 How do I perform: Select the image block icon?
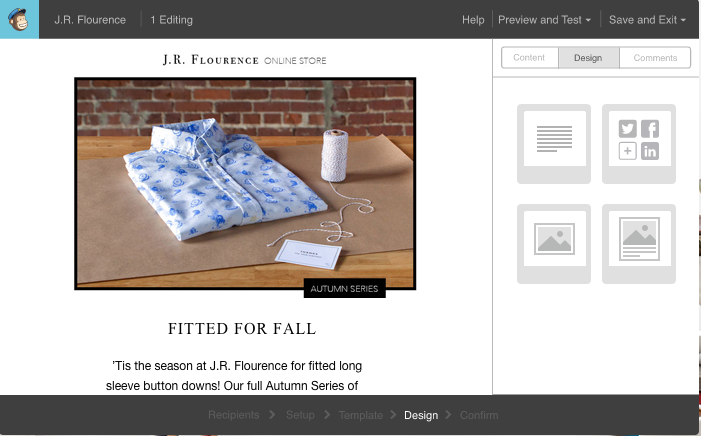pyautogui.click(x=554, y=244)
